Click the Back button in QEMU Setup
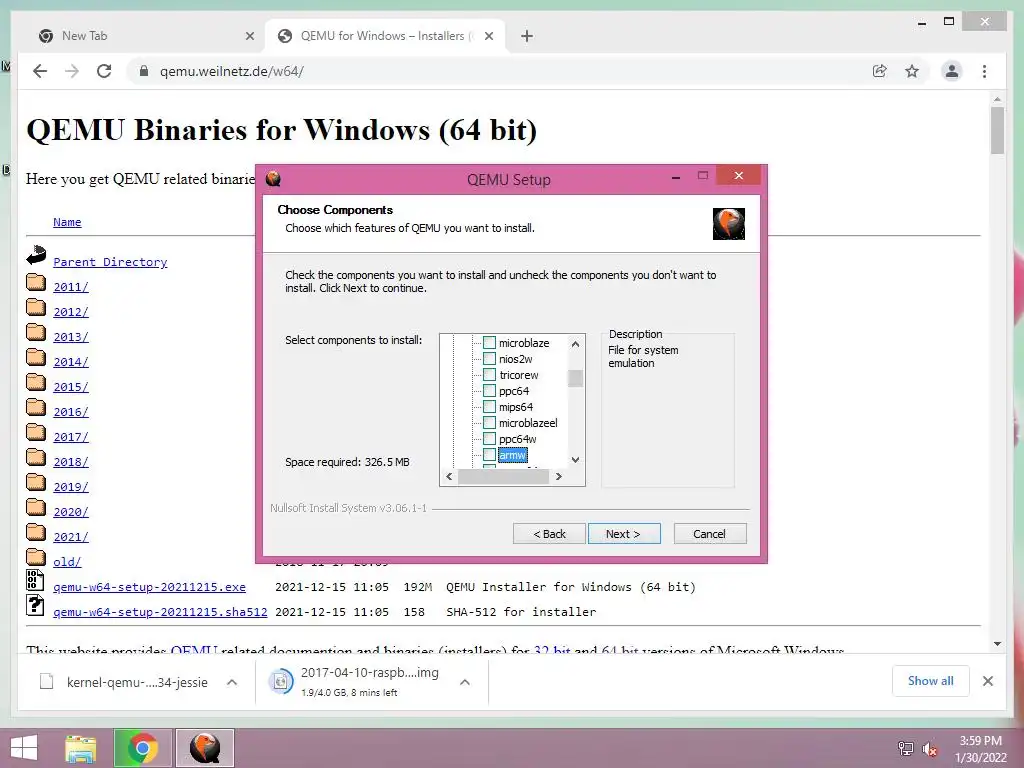This screenshot has height=768, width=1024. [x=549, y=534]
